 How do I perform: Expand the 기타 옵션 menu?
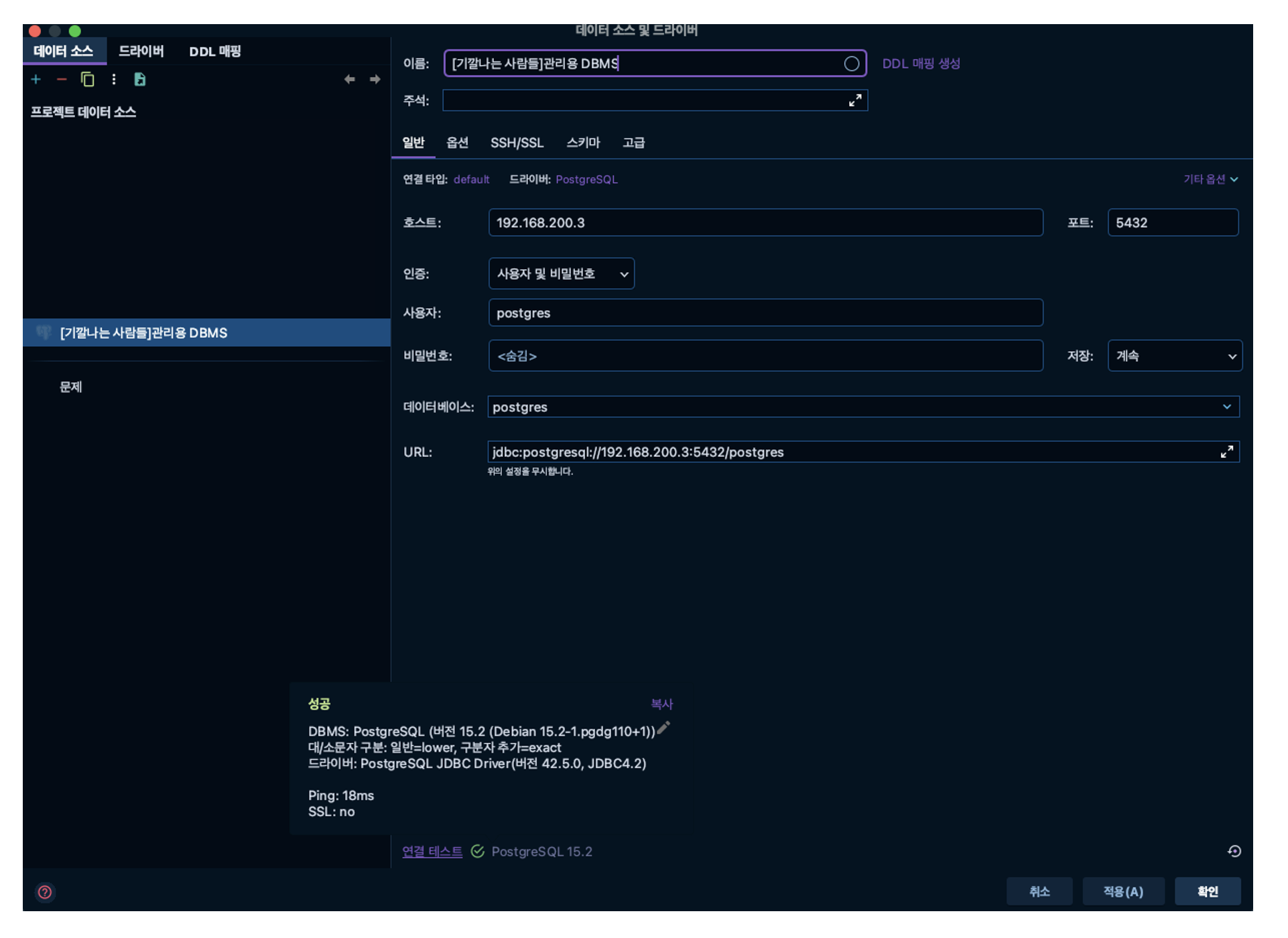point(1210,180)
